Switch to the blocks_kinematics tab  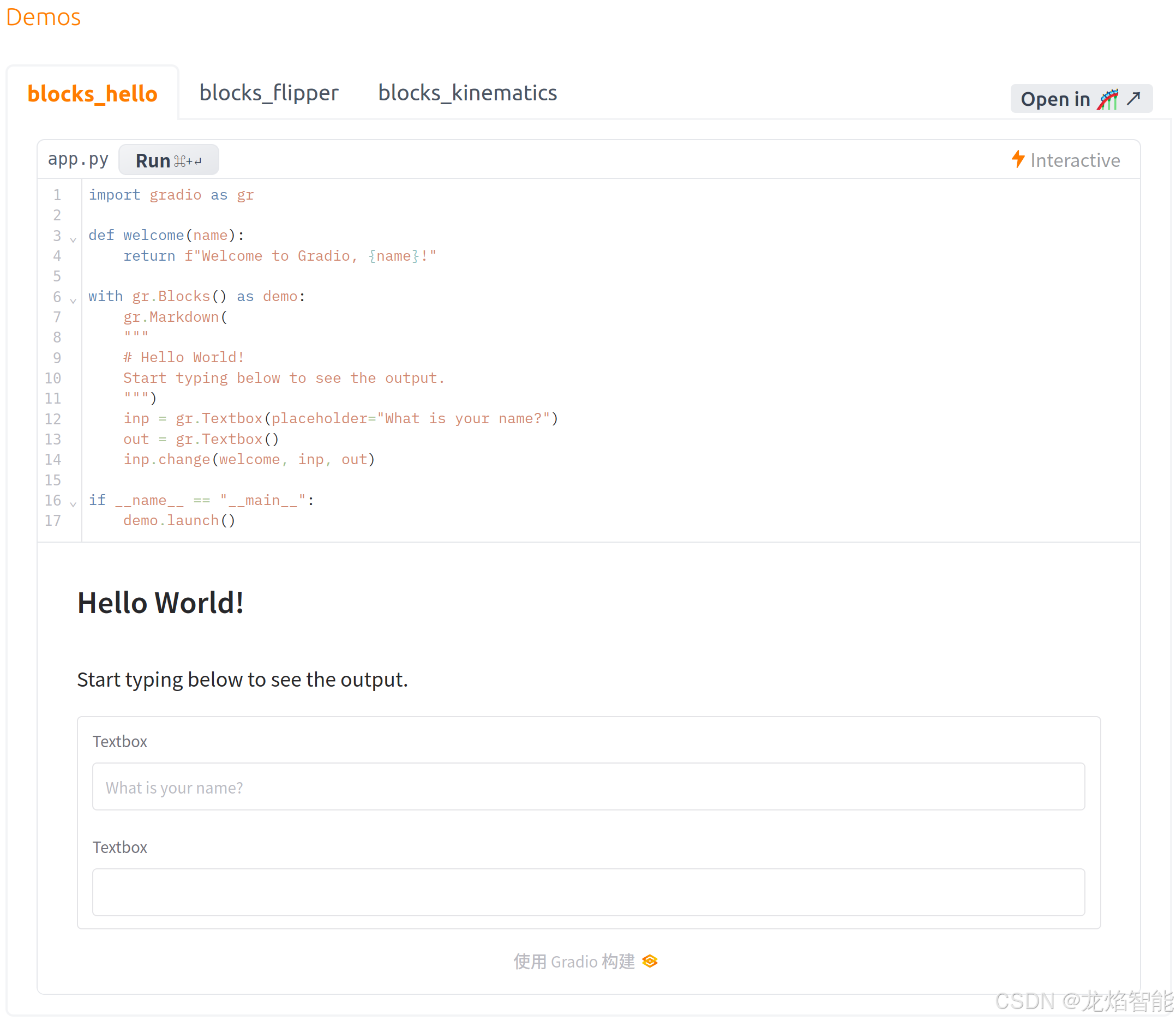pos(467,93)
